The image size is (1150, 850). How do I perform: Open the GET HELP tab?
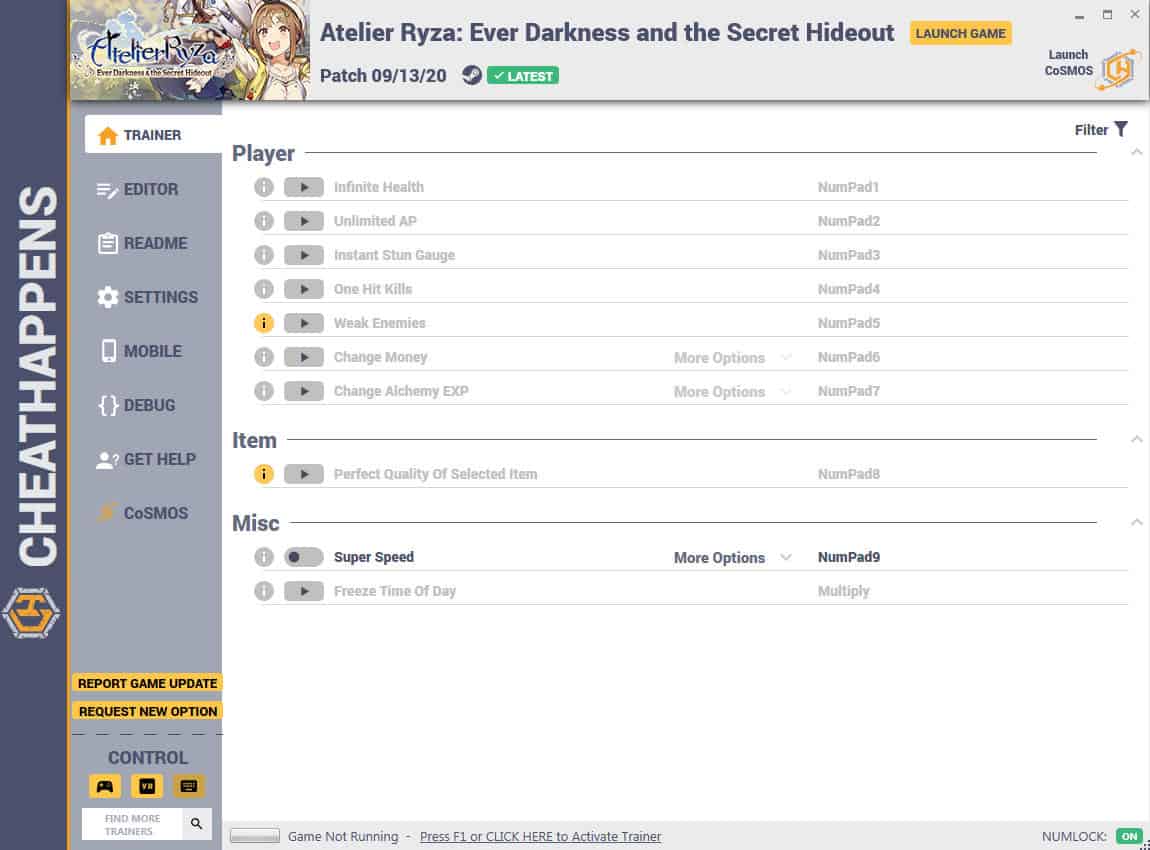pos(147,459)
